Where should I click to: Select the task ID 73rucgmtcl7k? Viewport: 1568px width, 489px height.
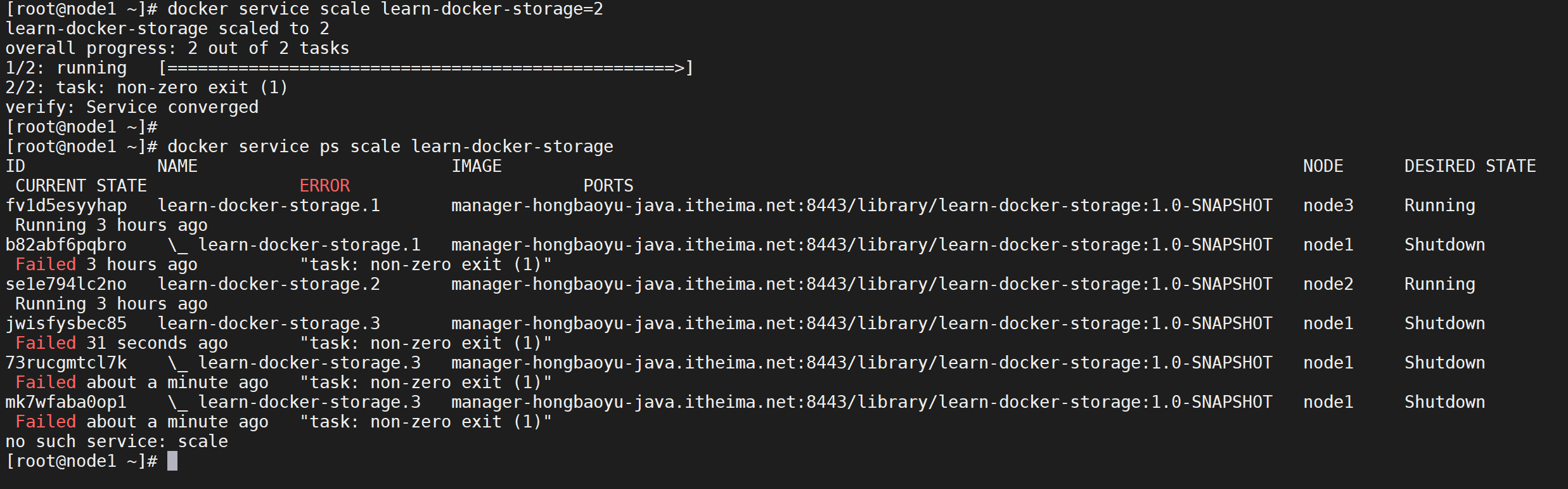point(66,363)
